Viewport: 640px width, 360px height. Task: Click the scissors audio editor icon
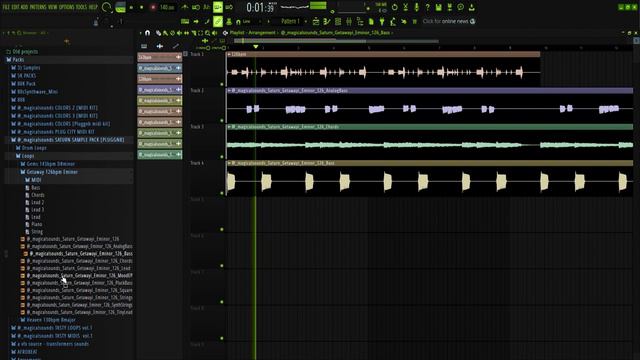pos(406,7)
